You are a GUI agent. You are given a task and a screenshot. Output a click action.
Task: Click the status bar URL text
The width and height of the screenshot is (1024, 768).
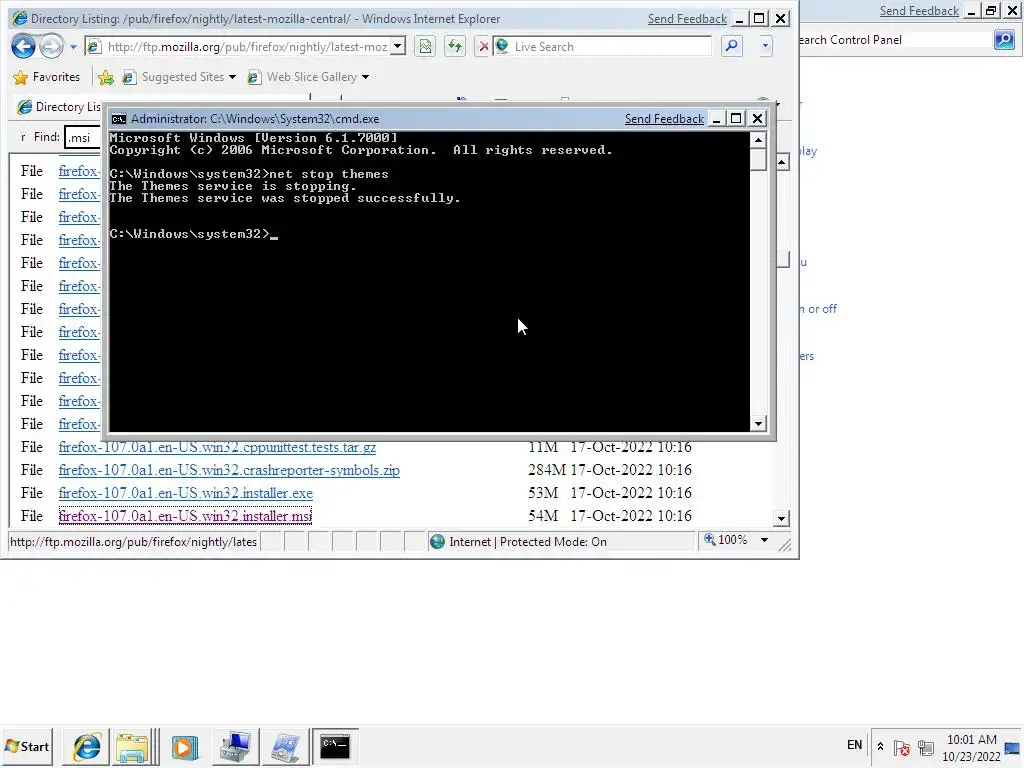click(x=133, y=541)
